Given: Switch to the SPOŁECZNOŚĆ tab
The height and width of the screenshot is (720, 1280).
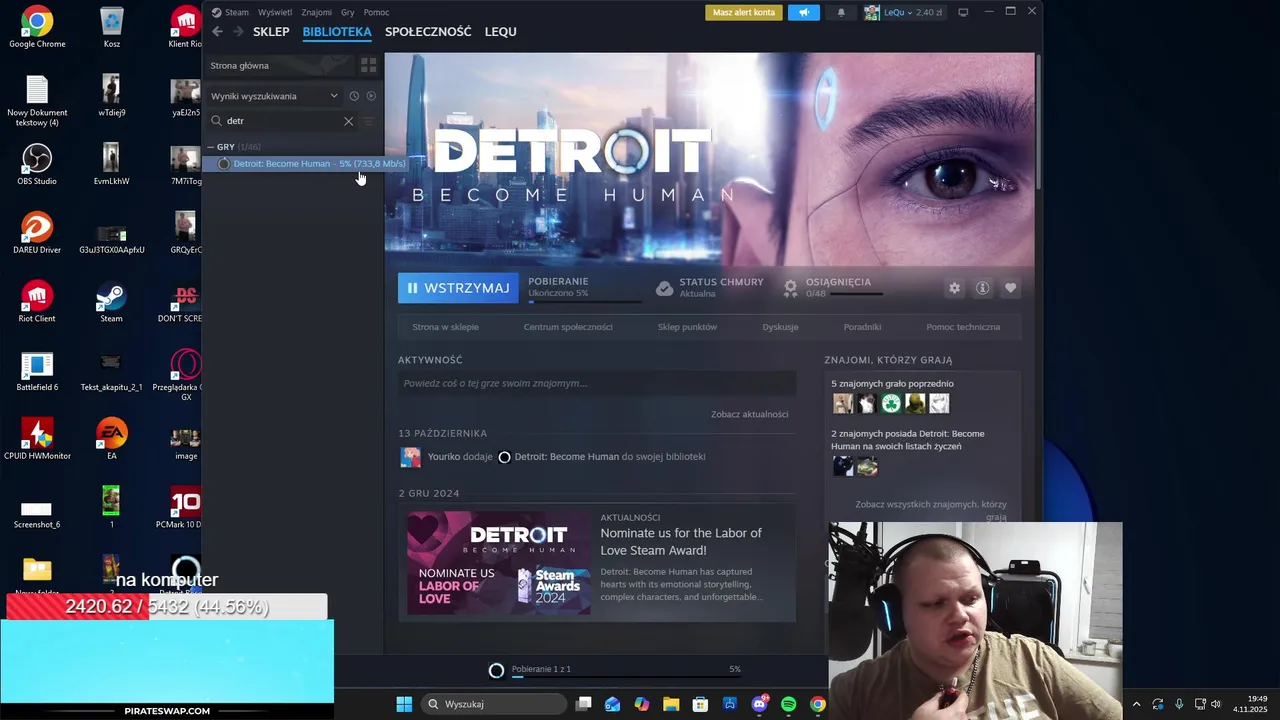Looking at the screenshot, I should [428, 32].
